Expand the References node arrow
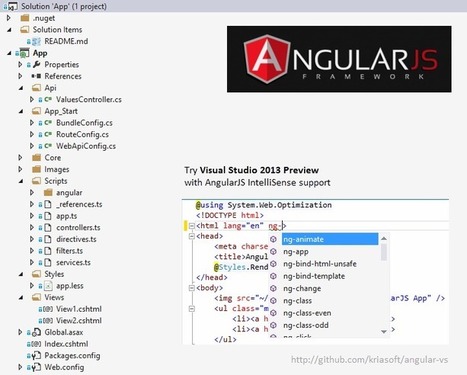The image size is (467, 375). click(x=20, y=76)
